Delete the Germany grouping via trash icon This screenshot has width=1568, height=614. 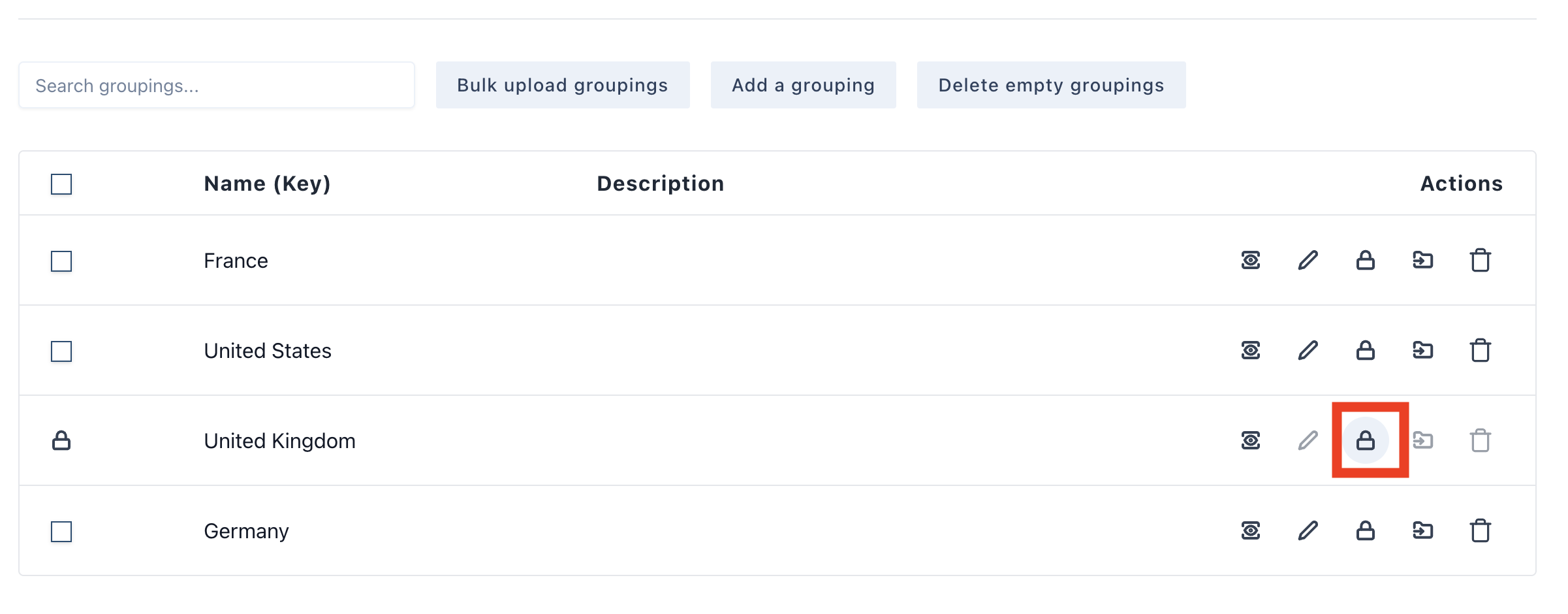click(1480, 530)
